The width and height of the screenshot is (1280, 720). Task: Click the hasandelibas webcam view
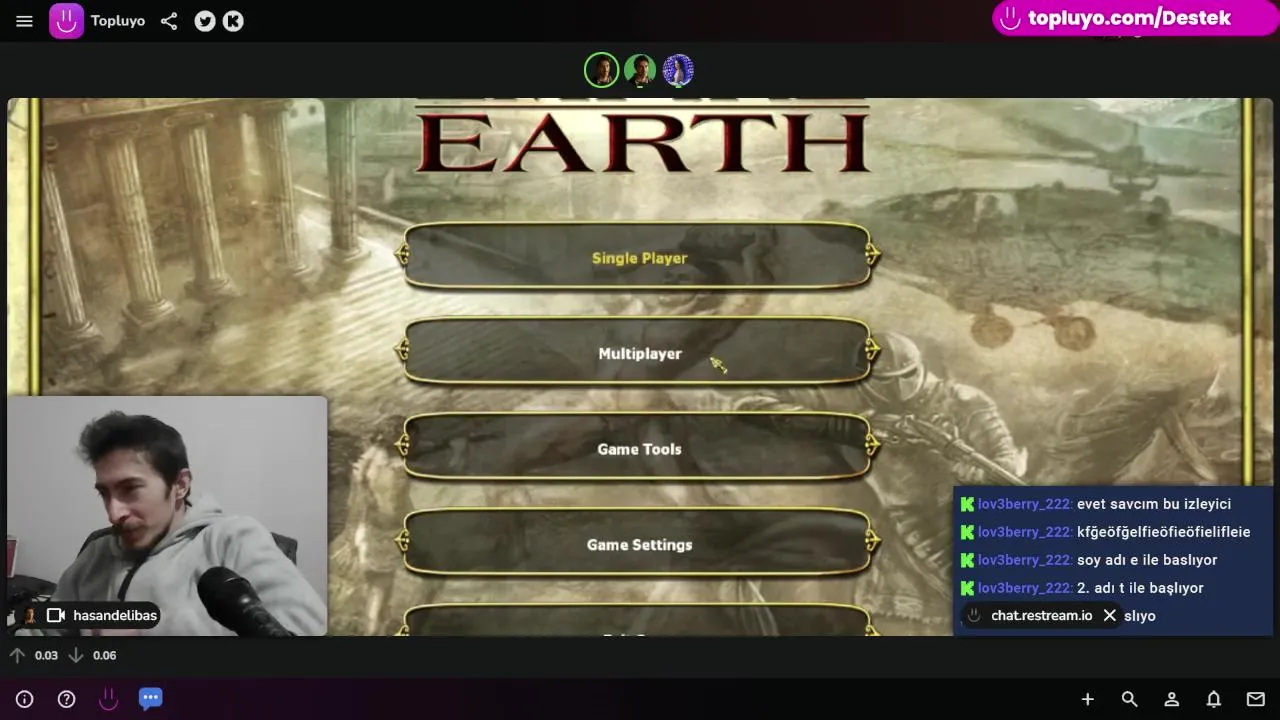(x=167, y=516)
